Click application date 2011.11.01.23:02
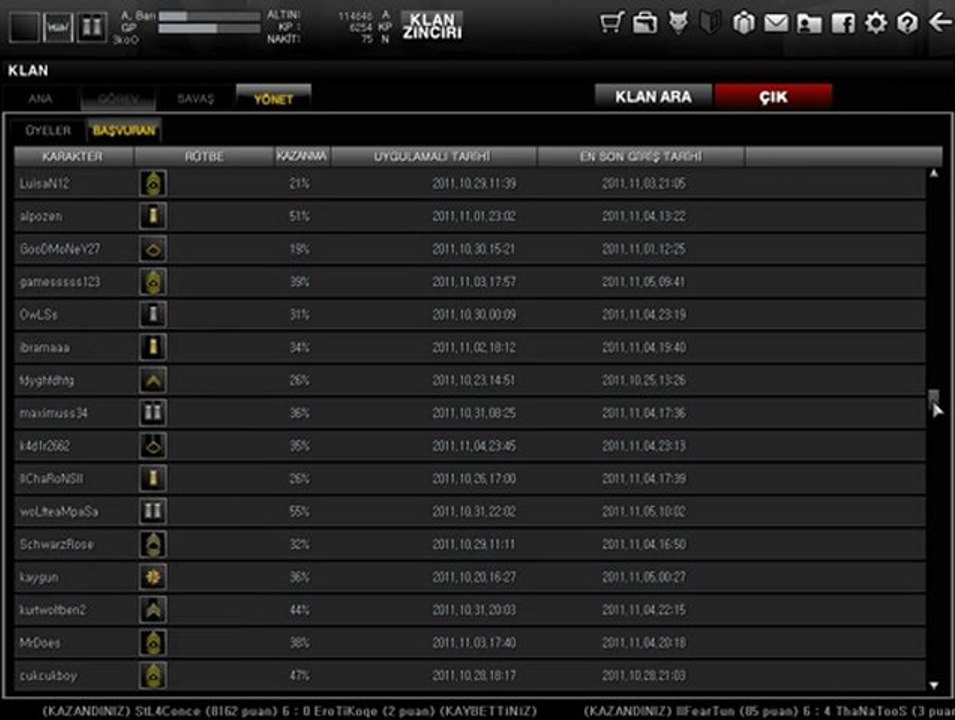This screenshot has height=720, width=955. 473,216
